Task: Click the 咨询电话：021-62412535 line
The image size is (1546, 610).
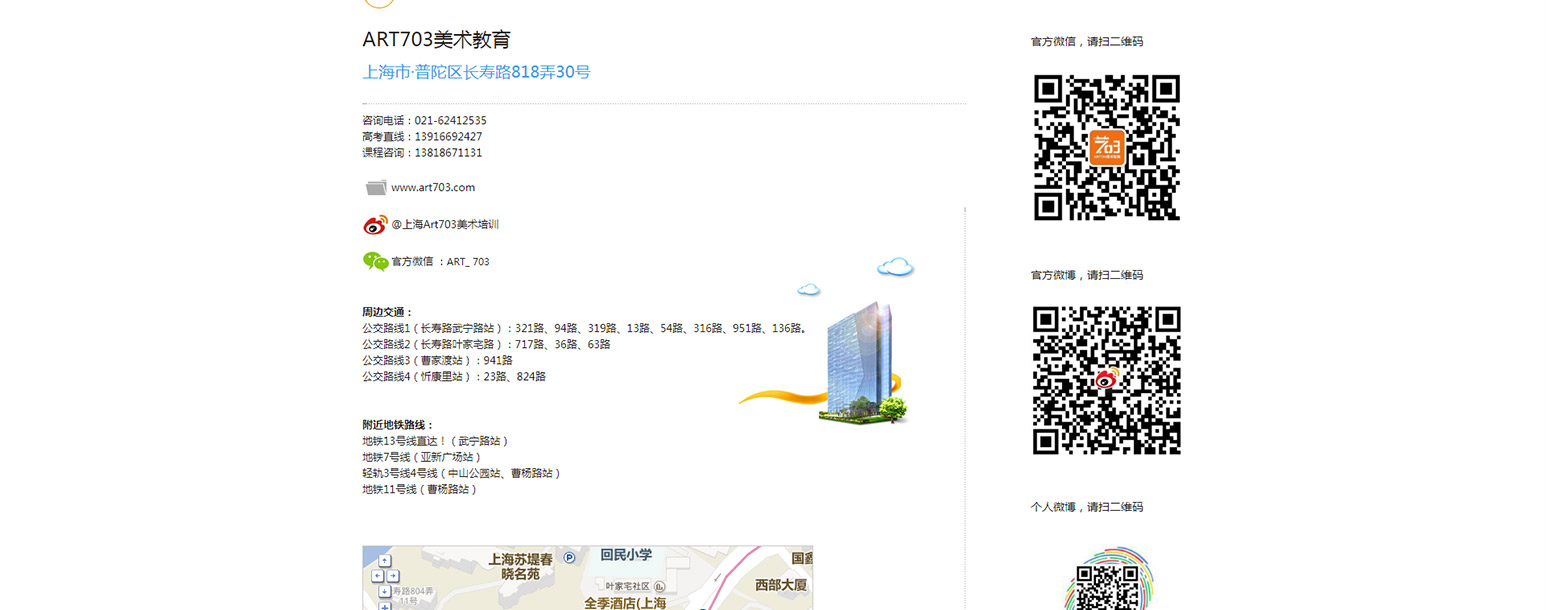Action: tap(424, 120)
